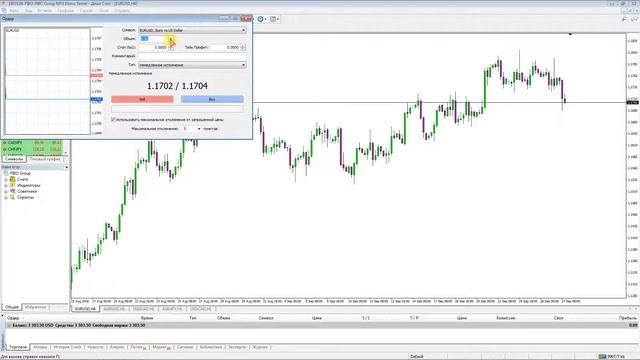The image size is (640, 360).
Task: Expand the Индикаторы tree node
Action: pyautogui.click(x=6, y=185)
